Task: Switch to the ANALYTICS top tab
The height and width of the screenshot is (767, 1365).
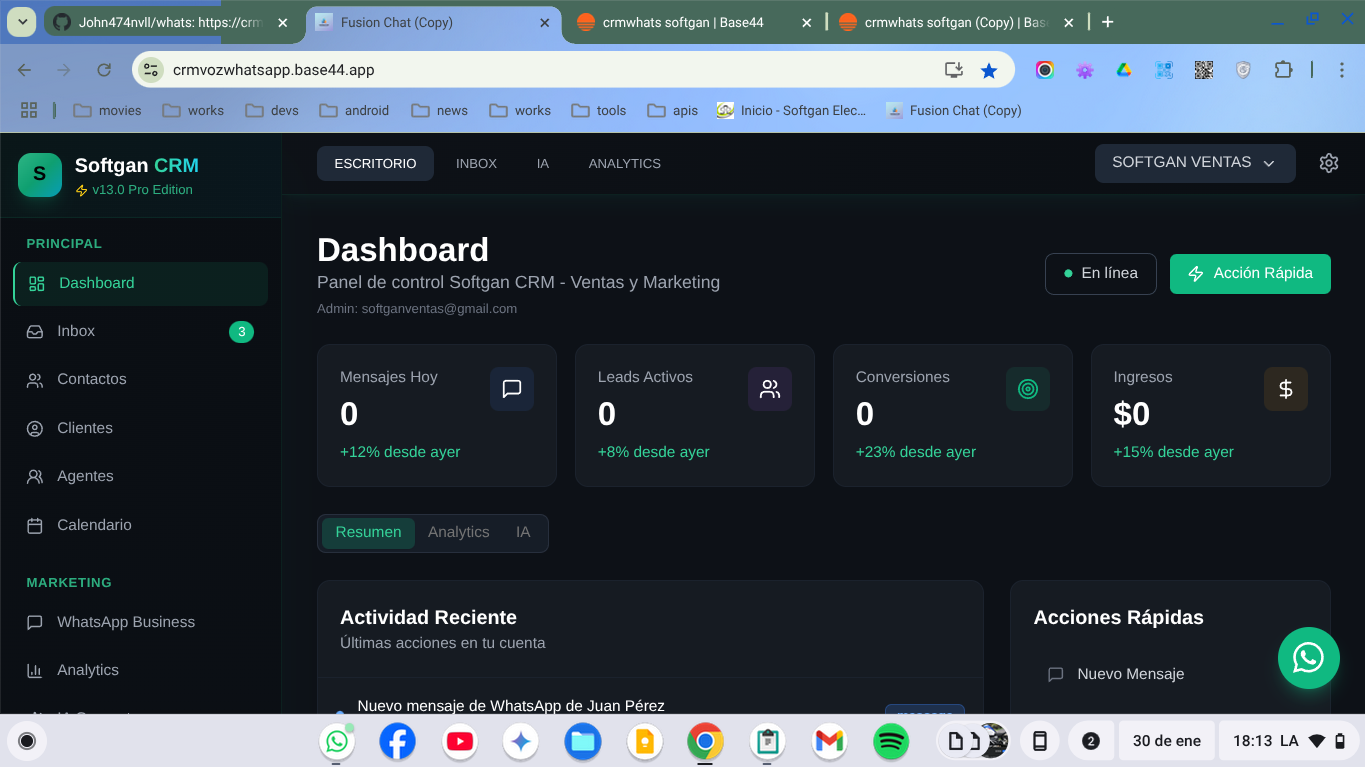Action: (625, 163)
